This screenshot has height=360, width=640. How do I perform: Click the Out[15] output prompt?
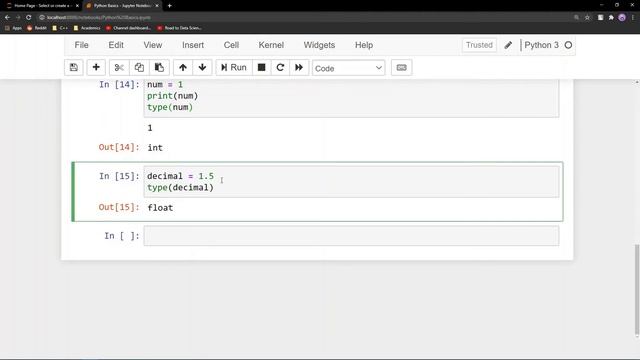(x=119, y=207)
